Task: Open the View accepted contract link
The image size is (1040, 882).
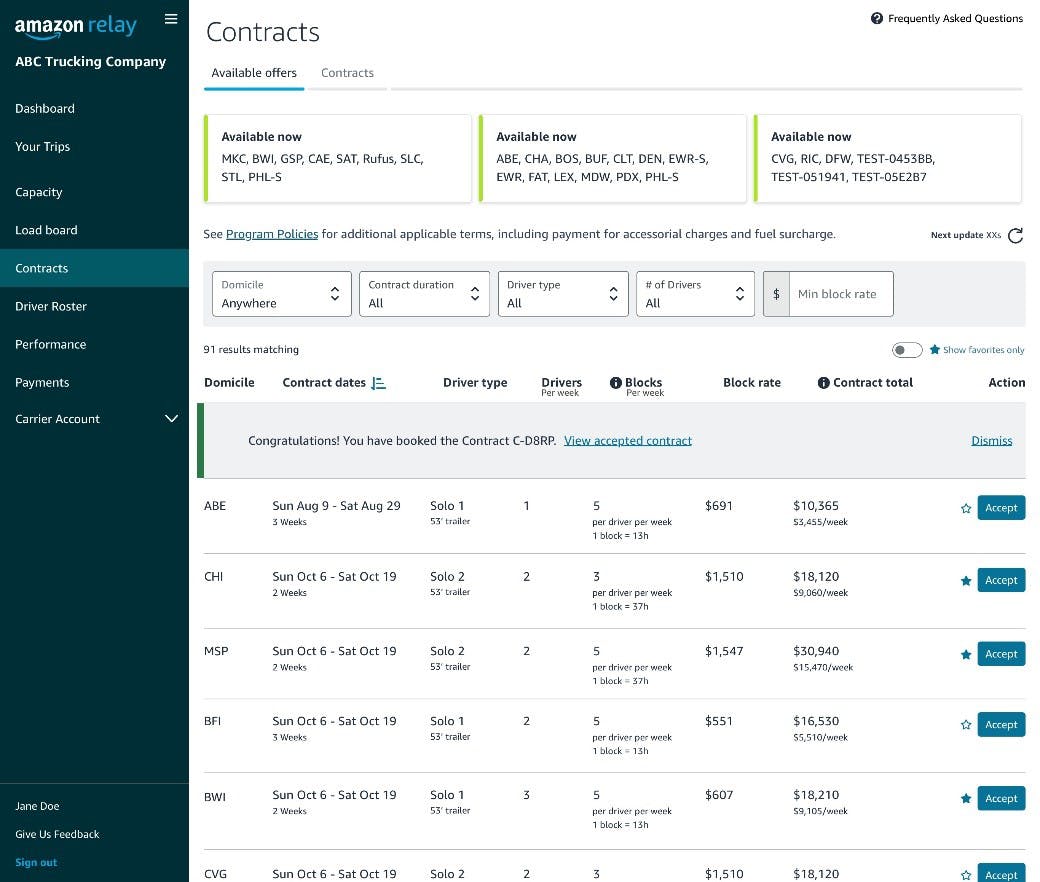Action: [x=627, y=441]
